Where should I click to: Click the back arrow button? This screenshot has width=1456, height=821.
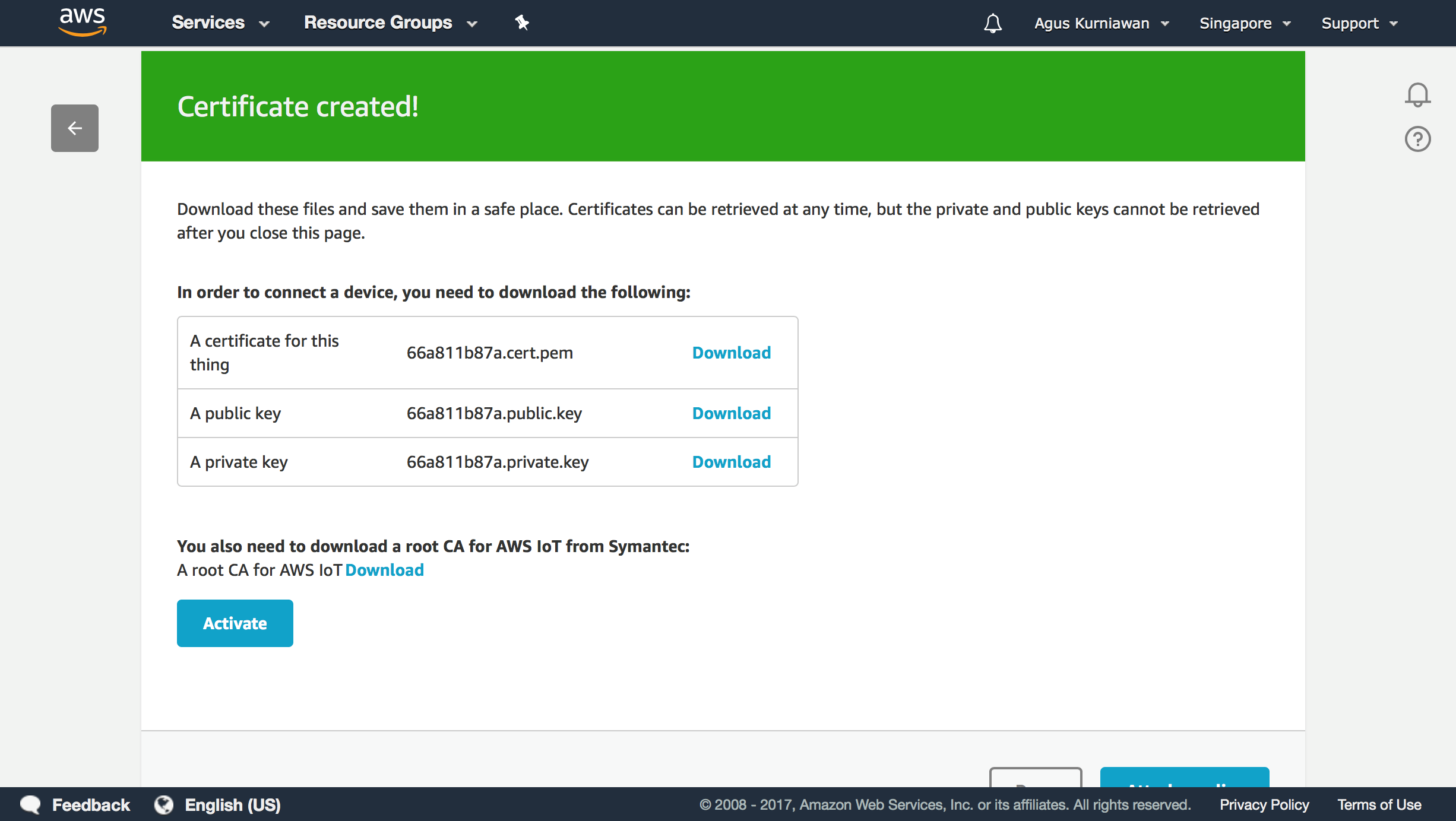[75, 128]
